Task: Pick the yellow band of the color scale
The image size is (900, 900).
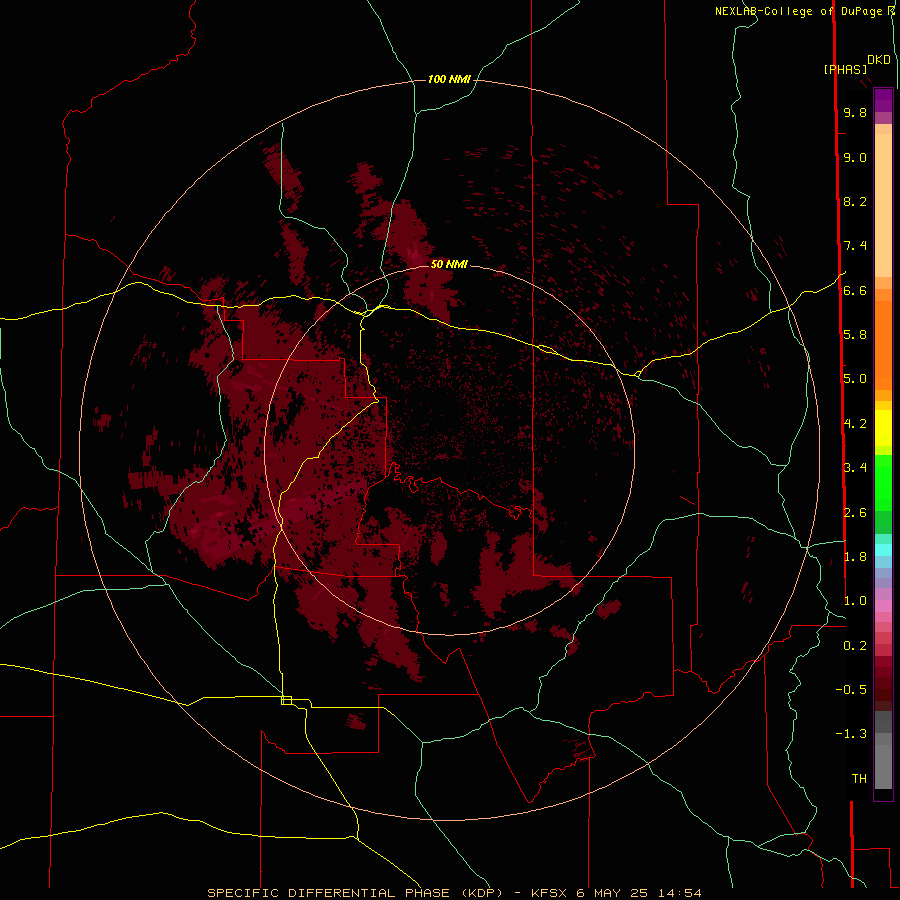Action: [883, 428]
